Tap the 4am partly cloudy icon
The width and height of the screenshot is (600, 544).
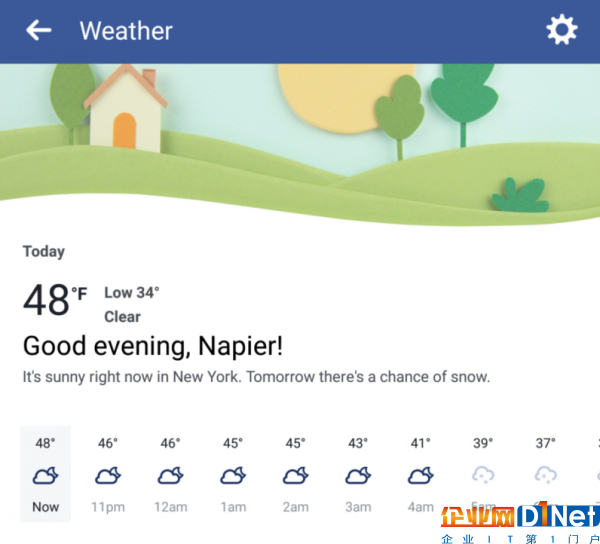(x=421, y=476)
